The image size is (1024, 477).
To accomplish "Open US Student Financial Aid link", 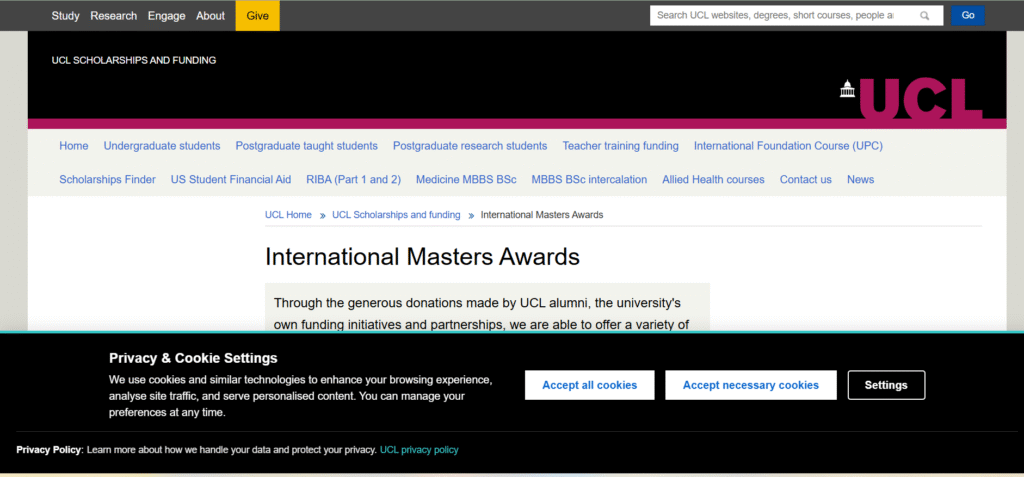I will [231, 179].
